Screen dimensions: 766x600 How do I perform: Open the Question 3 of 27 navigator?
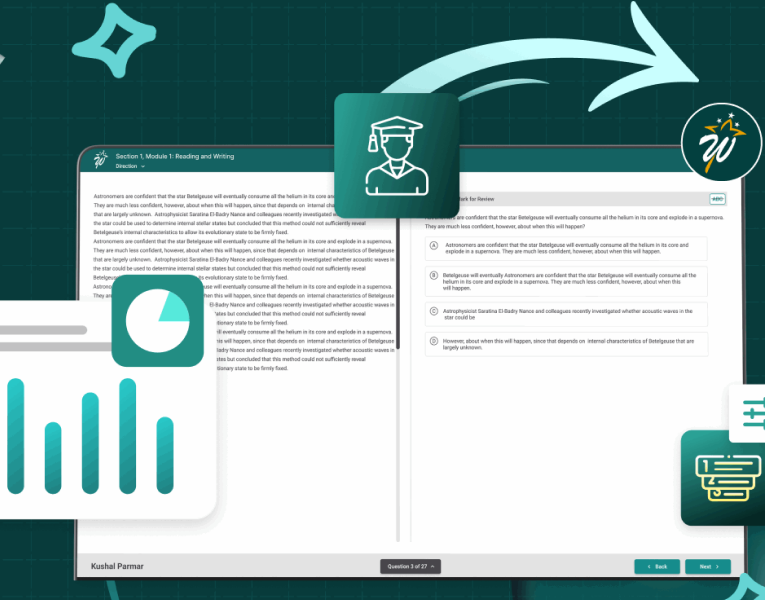pyautogui.click(x=410, y=566)
